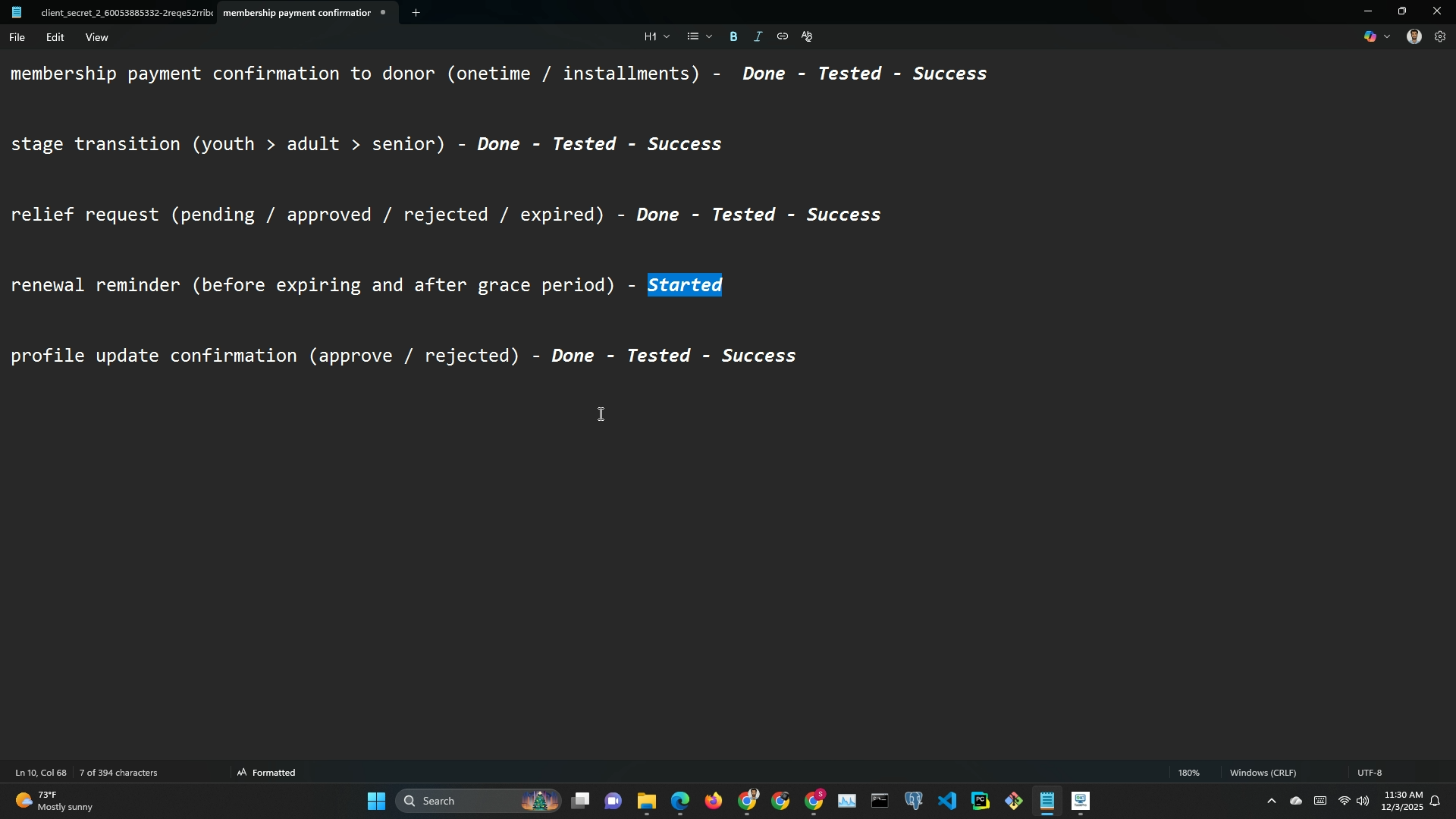Switch to the client_secret tab
Screen dimensions: 1456x819
pyautogui.click(x=125, y=13)
